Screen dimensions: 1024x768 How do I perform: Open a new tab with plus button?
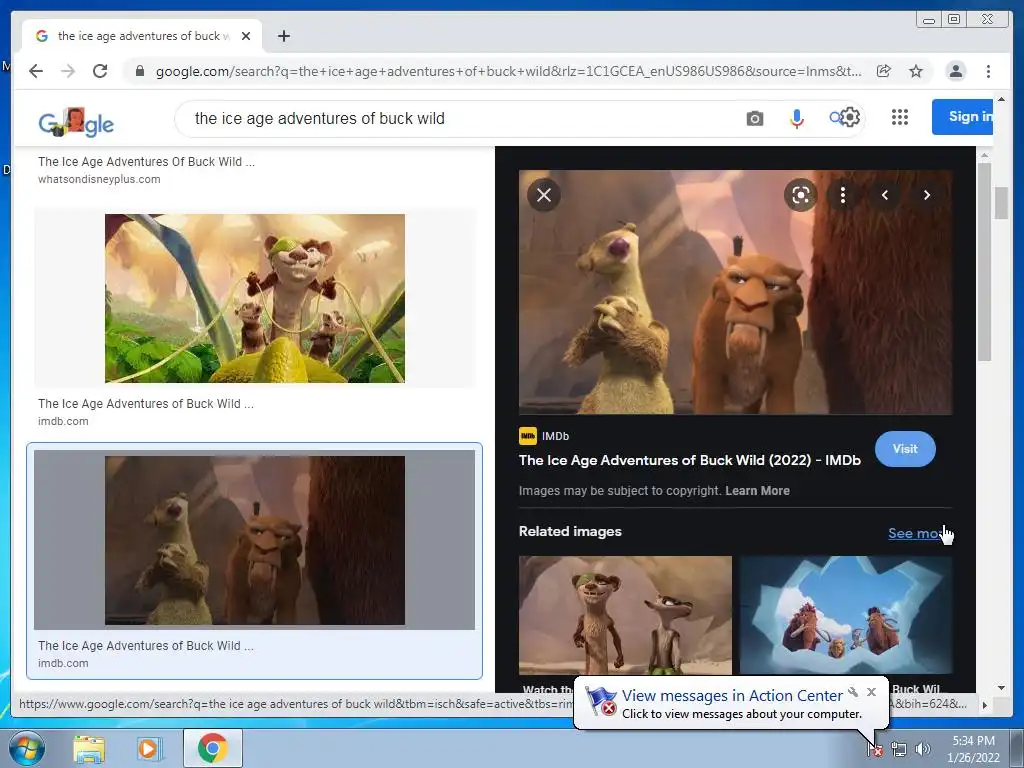click(x=283, y=36)
